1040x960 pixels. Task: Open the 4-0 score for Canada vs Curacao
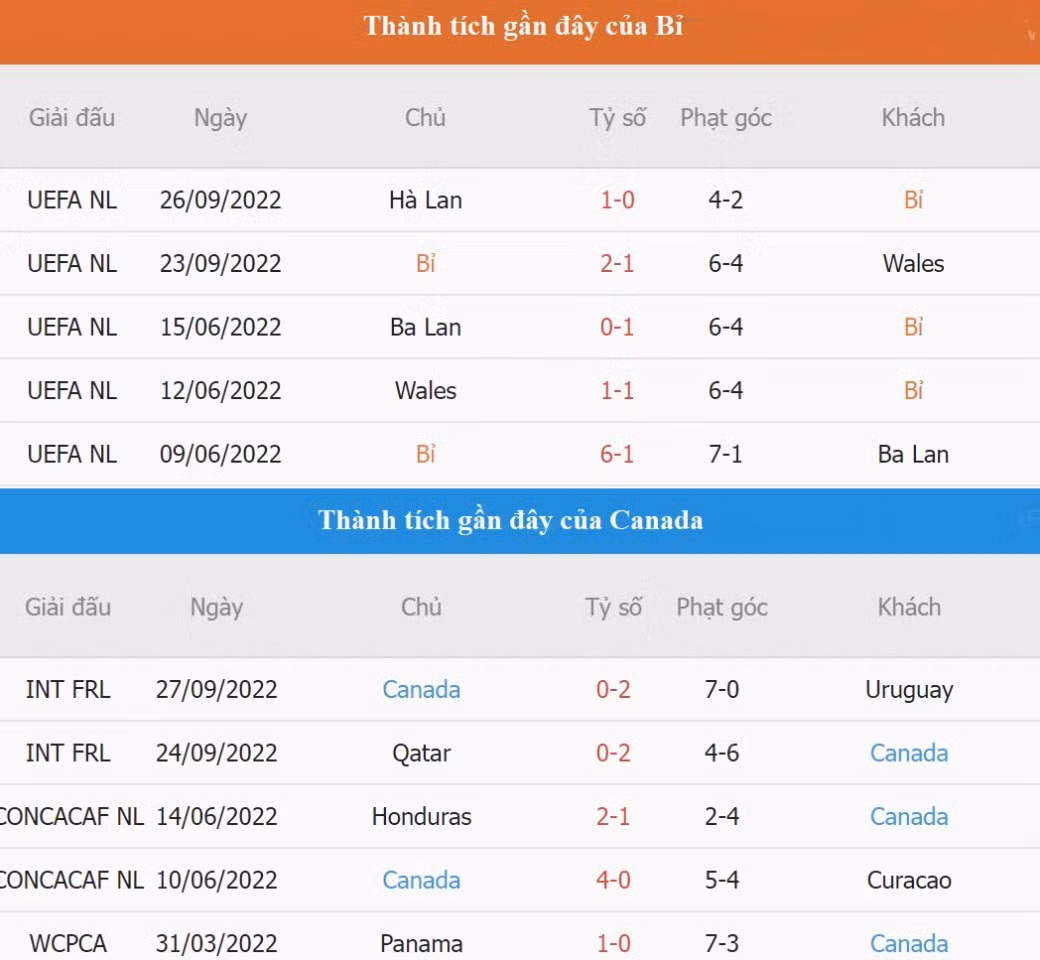click(x=612, y=881)
